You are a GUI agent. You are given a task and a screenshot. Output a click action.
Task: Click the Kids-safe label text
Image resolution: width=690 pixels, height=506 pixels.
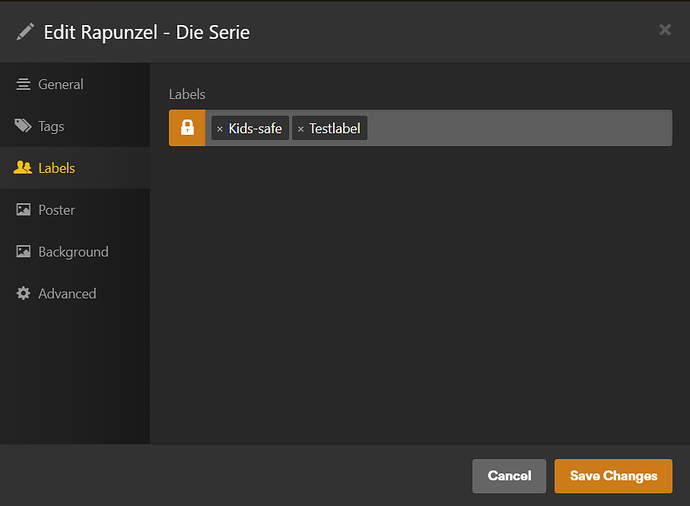(255, 128)
